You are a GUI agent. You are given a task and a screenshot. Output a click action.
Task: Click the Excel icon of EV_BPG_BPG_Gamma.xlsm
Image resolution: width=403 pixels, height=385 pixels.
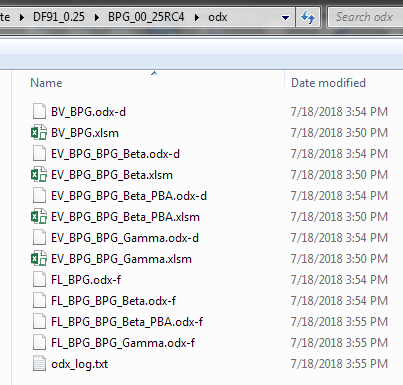[39, 258]
